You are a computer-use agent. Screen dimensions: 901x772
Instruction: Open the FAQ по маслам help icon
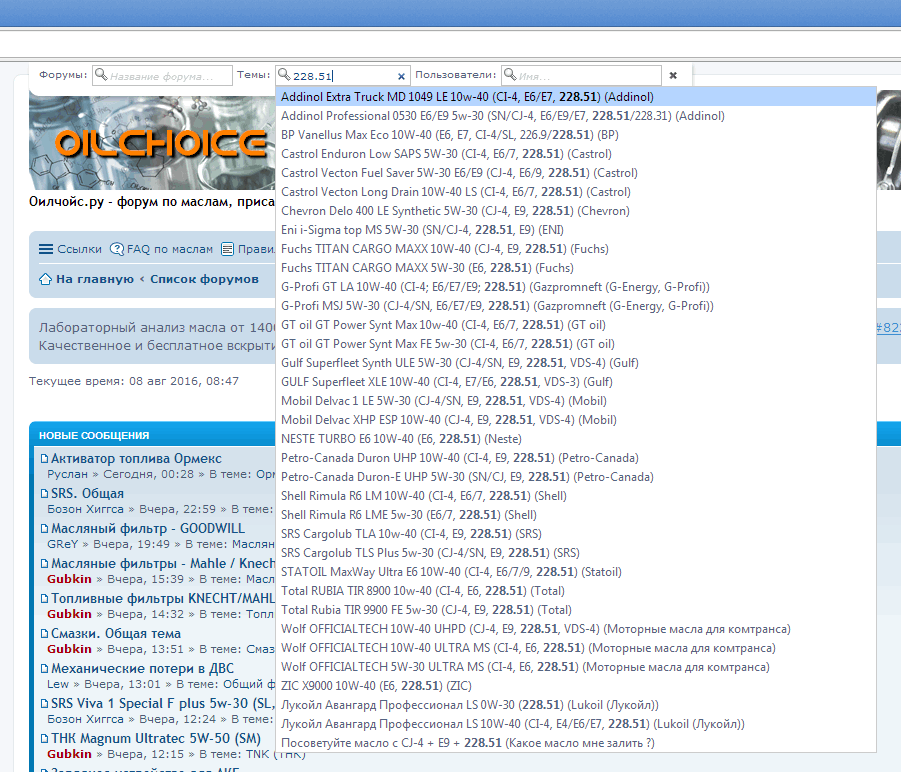(x=117, y=249)
